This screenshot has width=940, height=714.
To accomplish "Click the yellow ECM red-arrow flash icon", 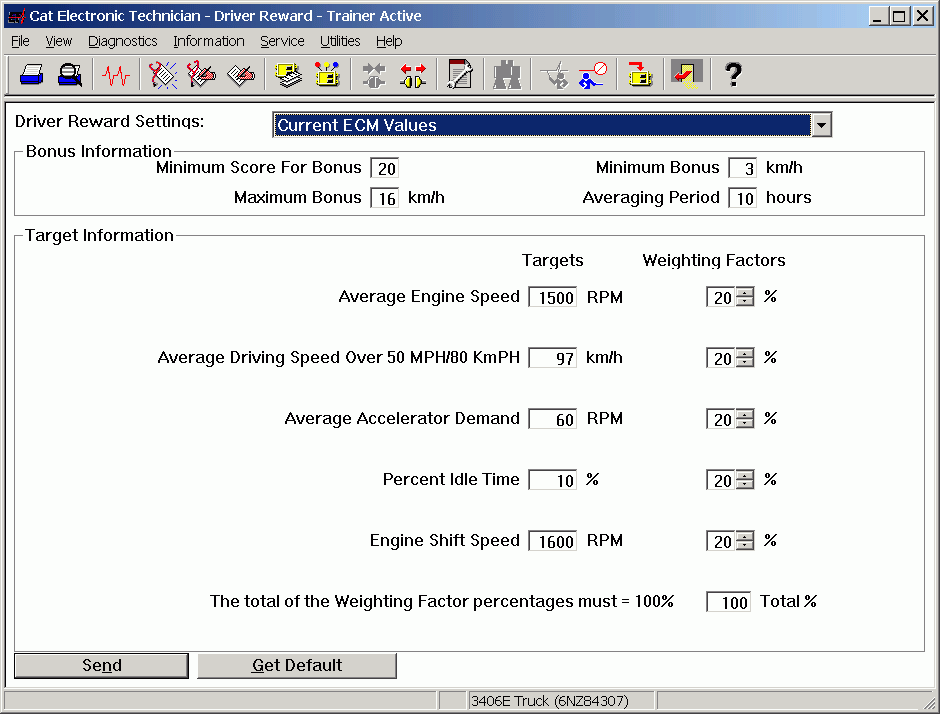I will click(639, 75).
